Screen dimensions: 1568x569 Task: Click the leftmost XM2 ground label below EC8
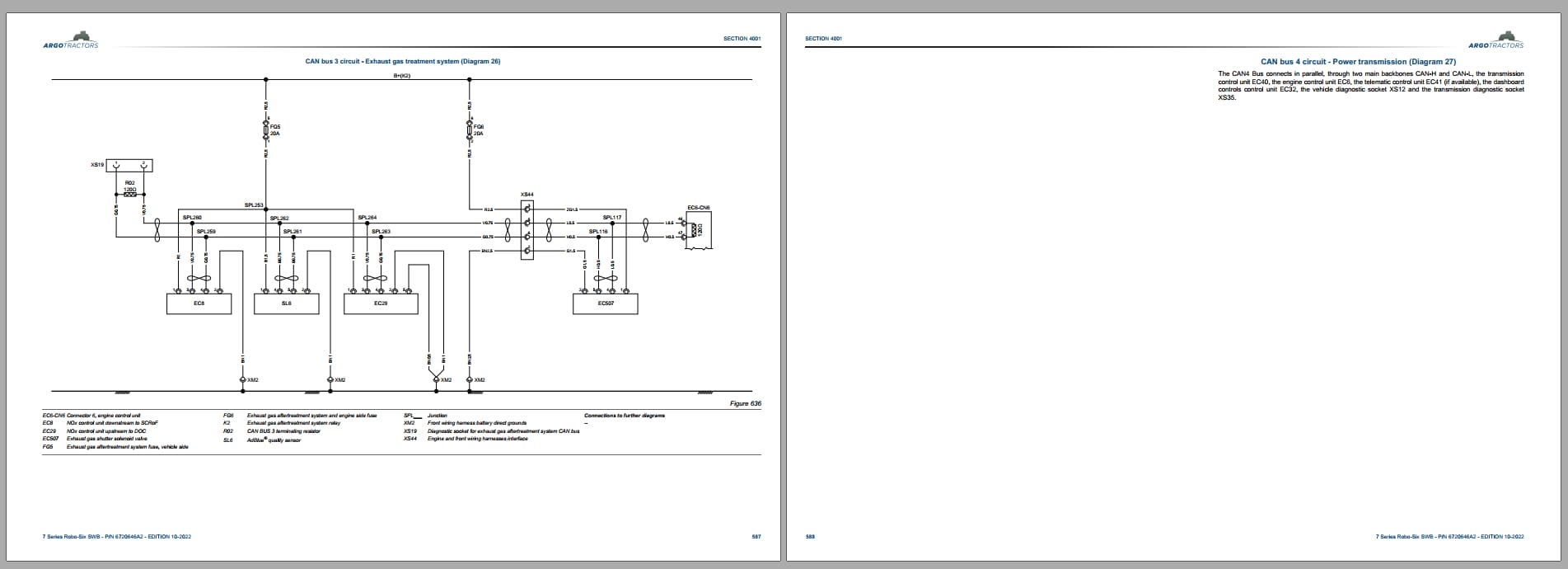(253, 380)
